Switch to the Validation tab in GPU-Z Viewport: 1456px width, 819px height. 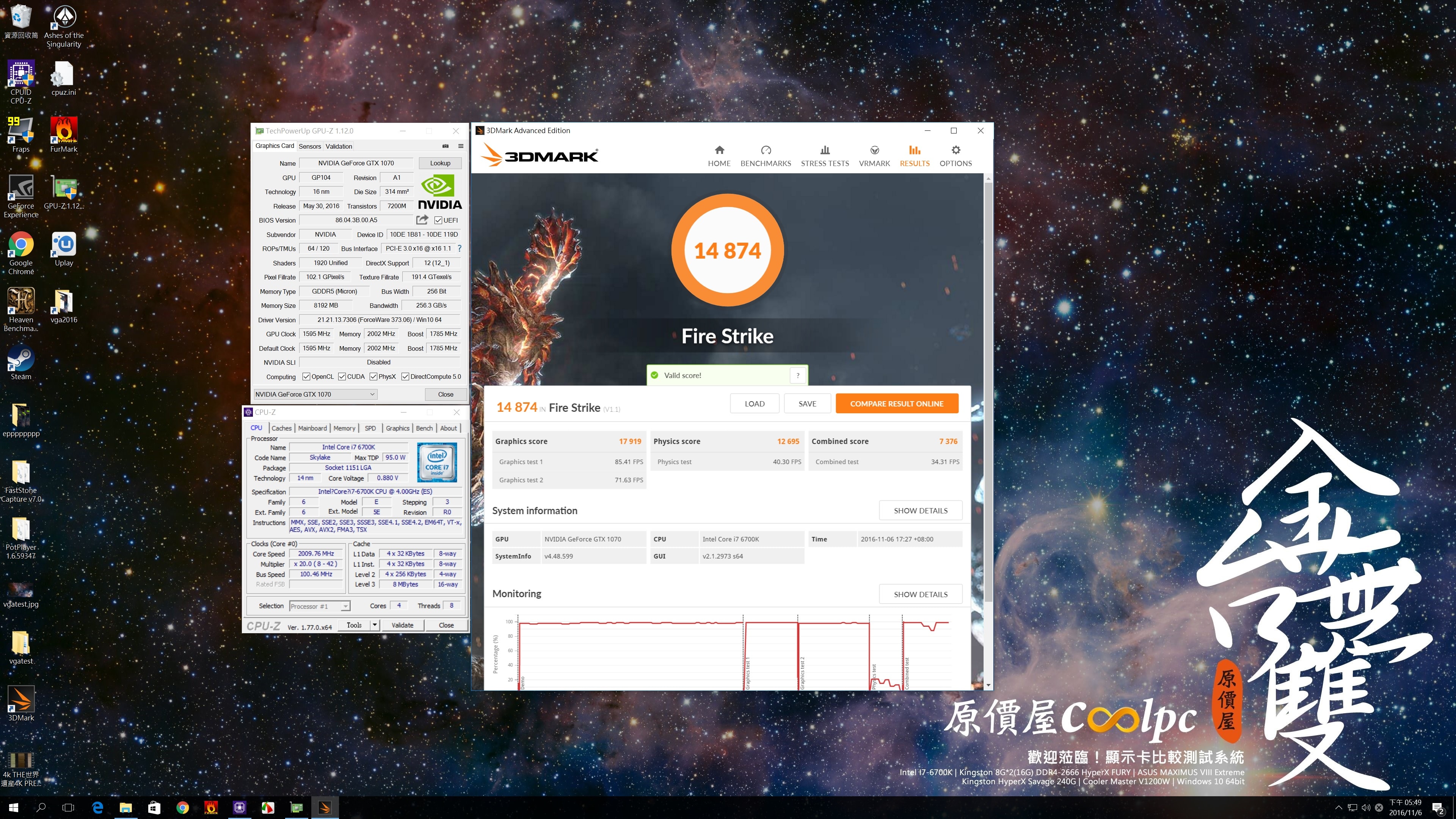[339, 146]
